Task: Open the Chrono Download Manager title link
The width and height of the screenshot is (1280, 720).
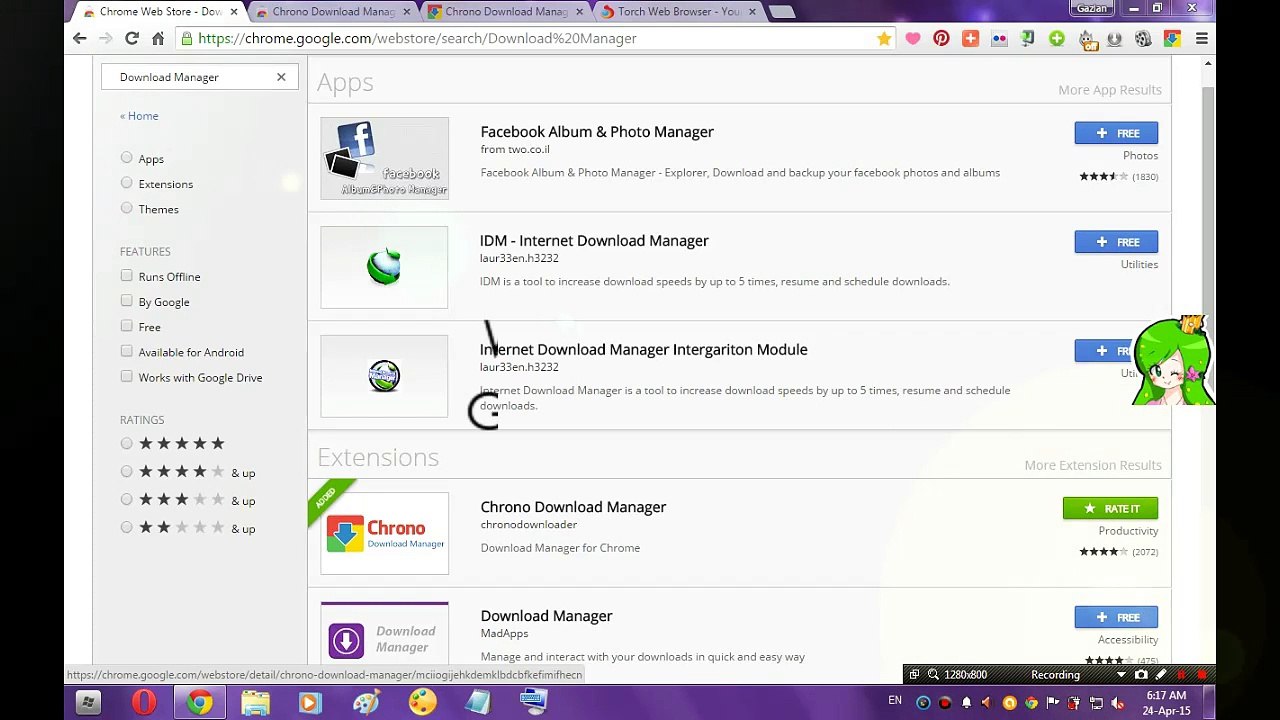Action: [x=573, y=507]
